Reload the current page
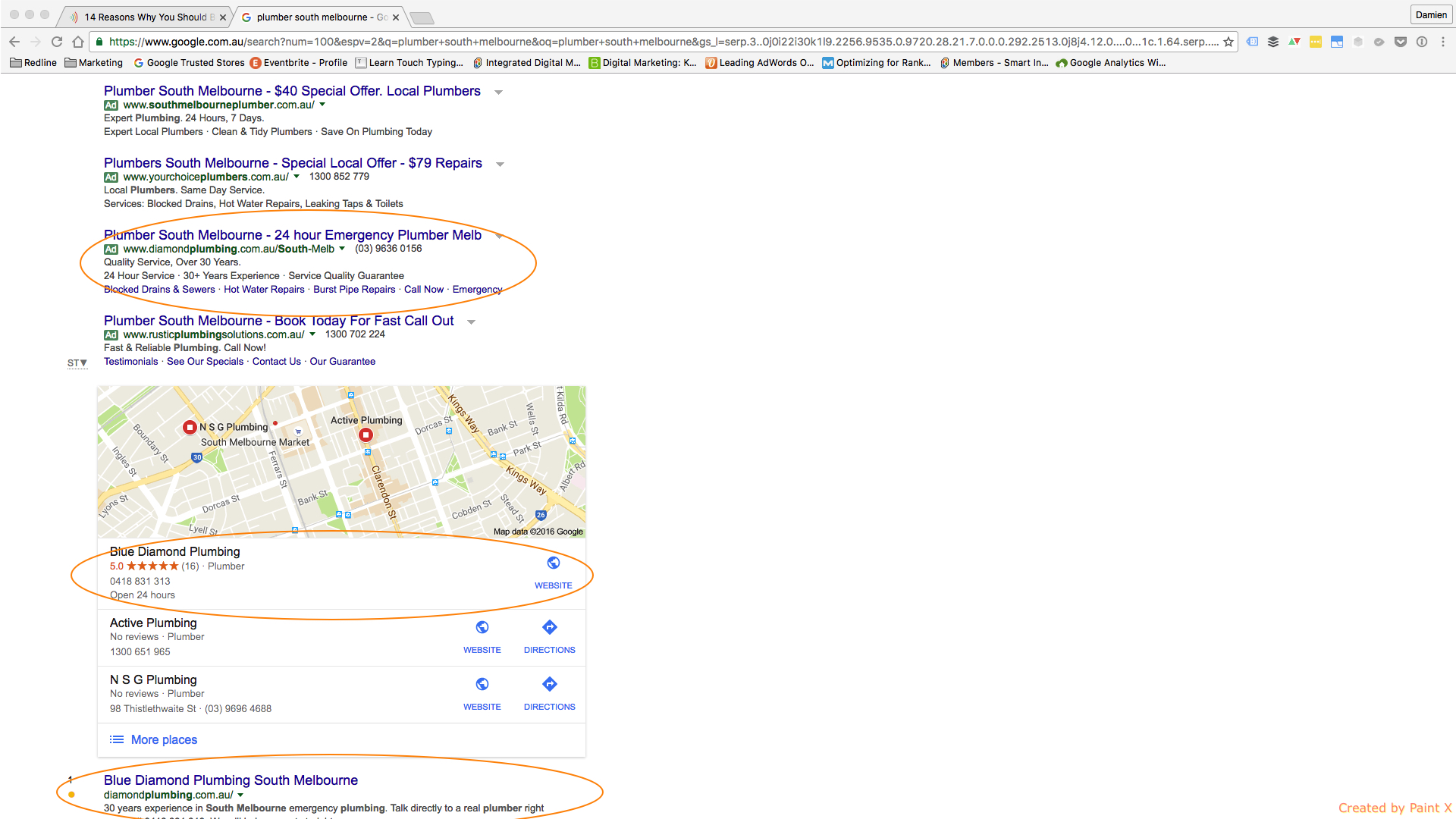This screenshot has width=1456, height=819. 57,42
